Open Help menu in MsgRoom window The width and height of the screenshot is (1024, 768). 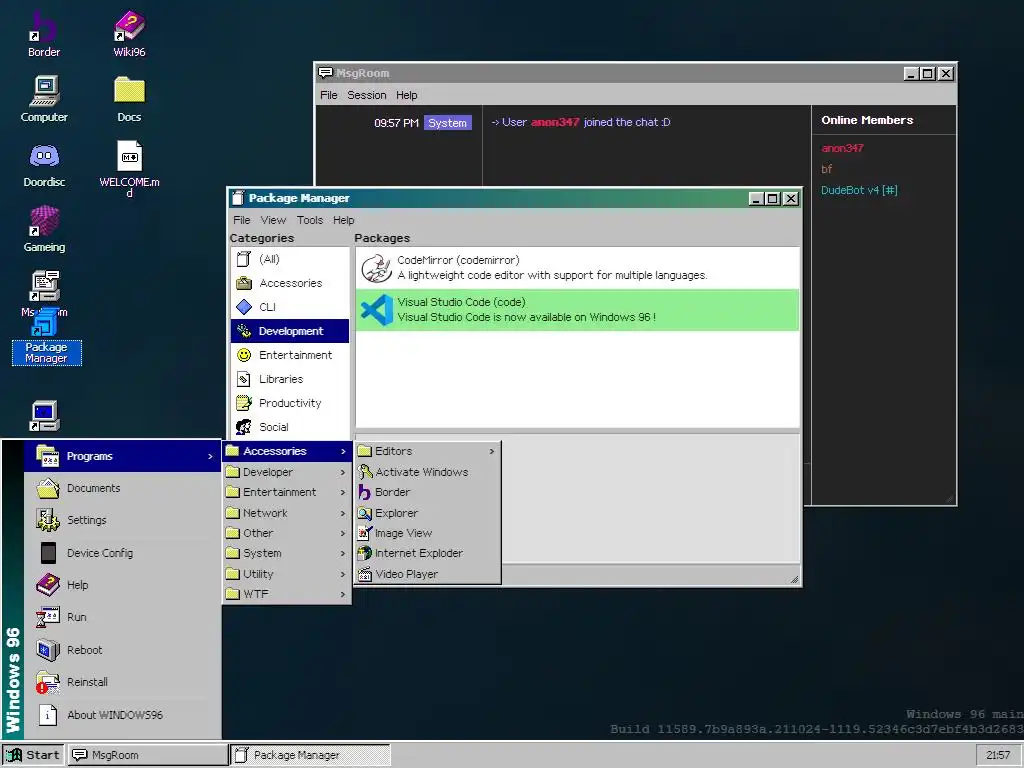click(406, 95)
